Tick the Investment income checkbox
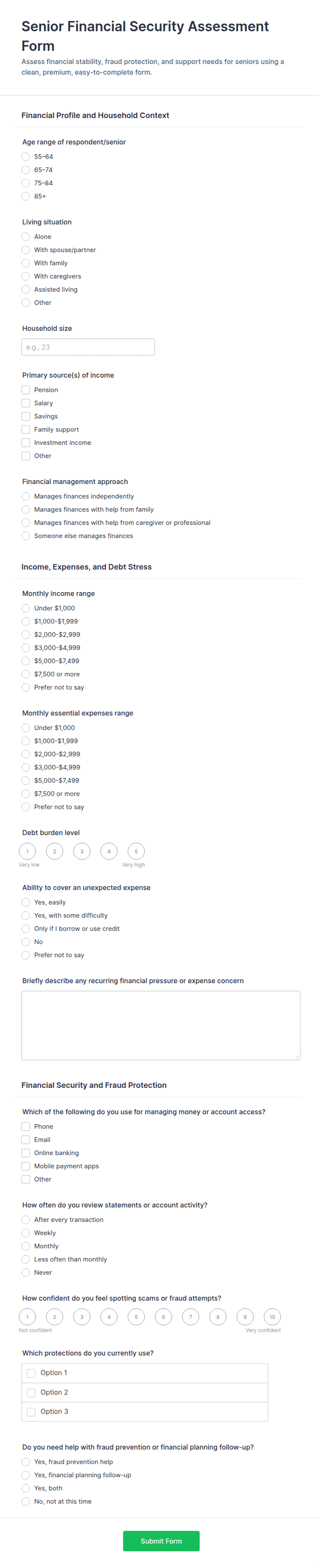The width and height of the screenshot is (319, 1568). [x=26, y=442]
